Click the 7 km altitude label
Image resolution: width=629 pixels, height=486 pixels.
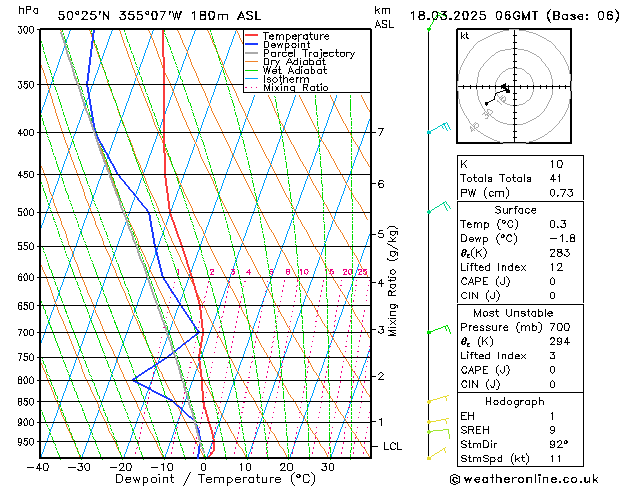click(381, 132)
